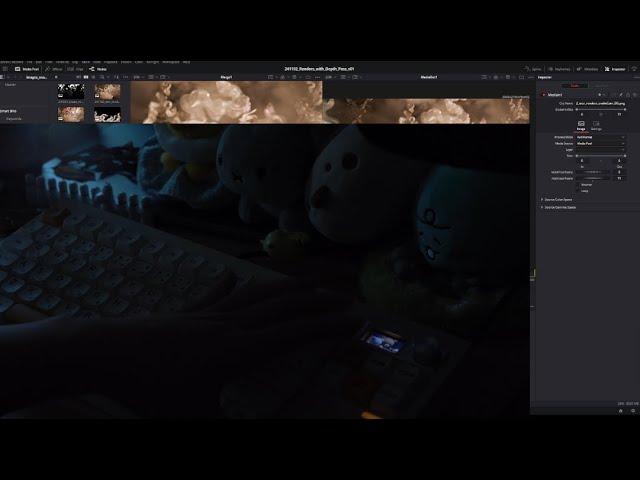
Task: Open the media pool three-dot options menu
Action: (126, 77)
